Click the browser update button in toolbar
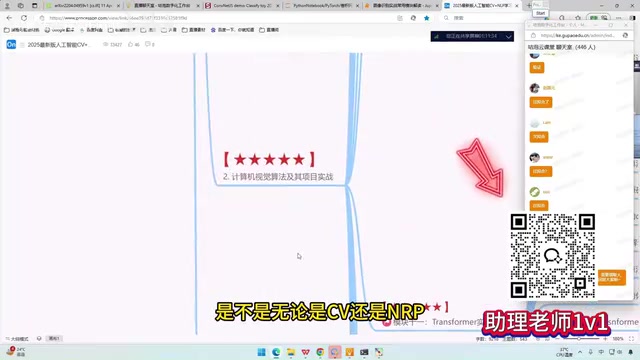The height and width of the screenshot is (360, 640). tap(598, 18)
